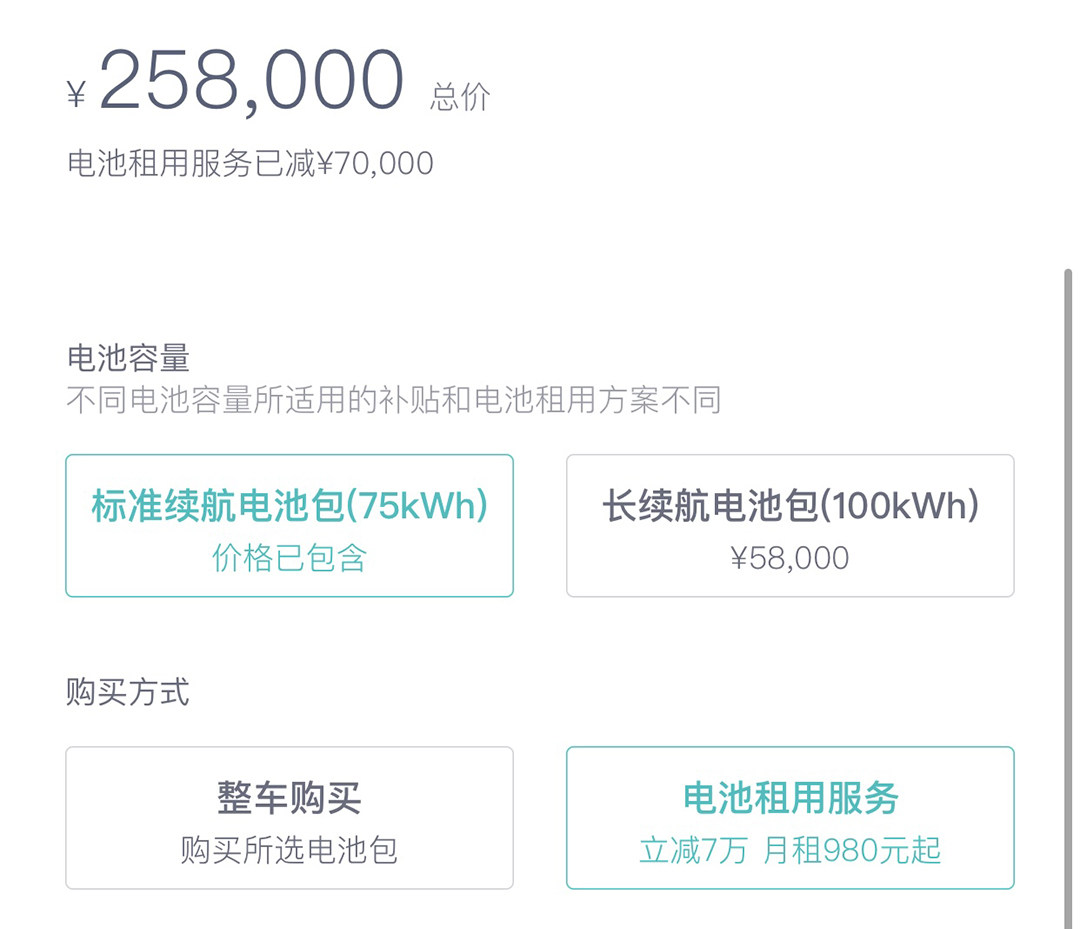Tap the 购买所选电池包 subtitle
Image resolution: width=1080 pixels, height=929 pixels.
289,850
